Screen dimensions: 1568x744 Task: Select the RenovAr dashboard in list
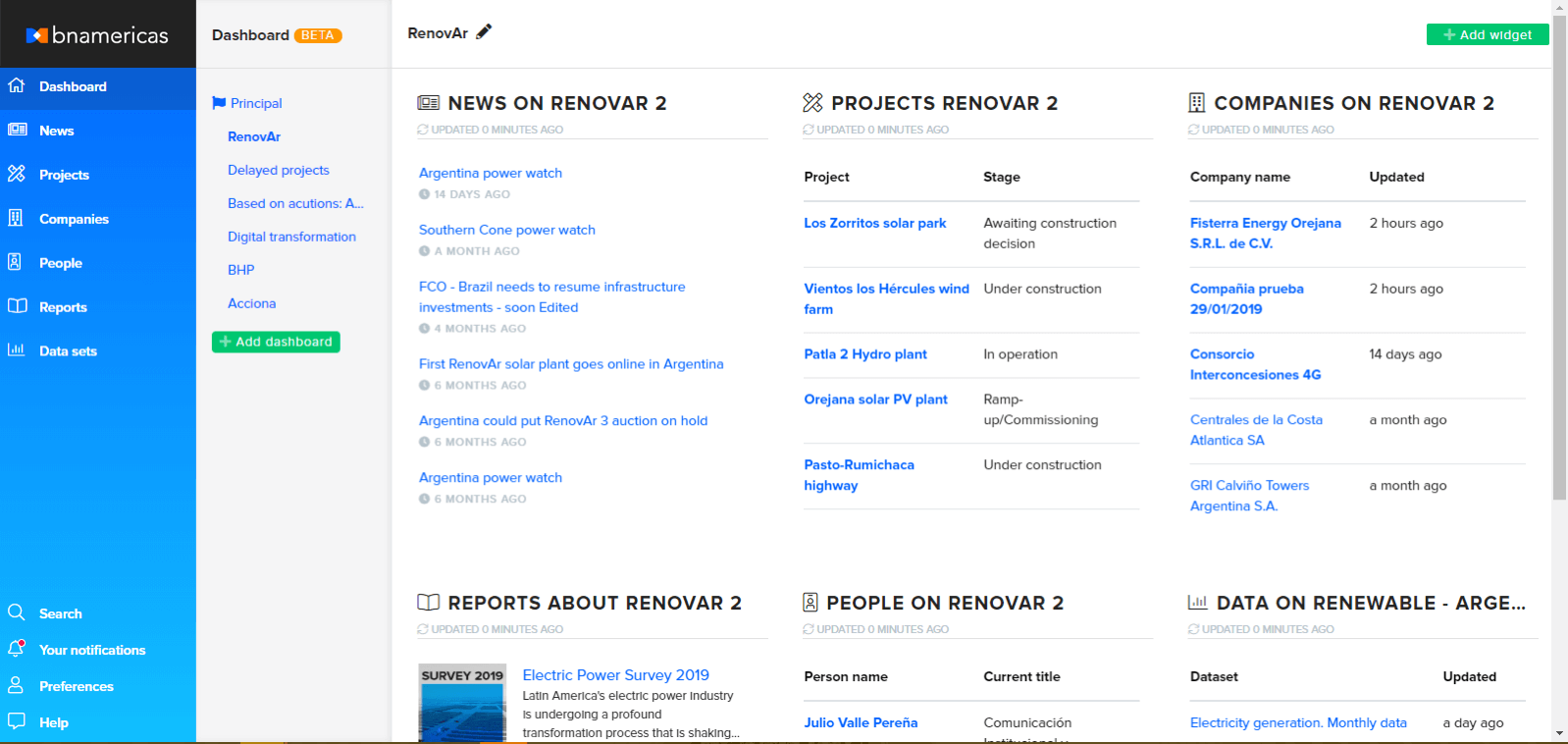click(x=254, y=136)
